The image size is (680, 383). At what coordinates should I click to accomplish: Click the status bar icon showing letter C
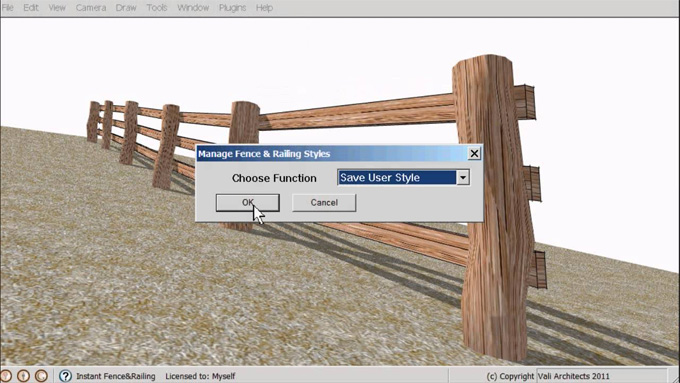point(41,376)
